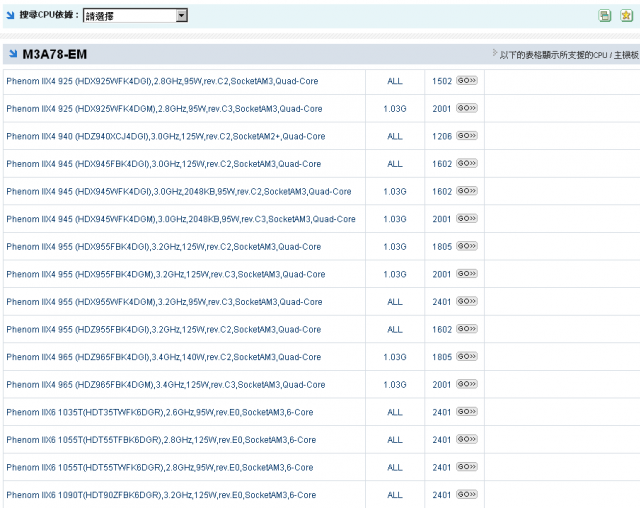The image size is (640, 508).
Task: Open Phenom IIX6 1055T HDT55TWFK6DGR 95W link
Action: pyautogui.click(x=160, y=468)
